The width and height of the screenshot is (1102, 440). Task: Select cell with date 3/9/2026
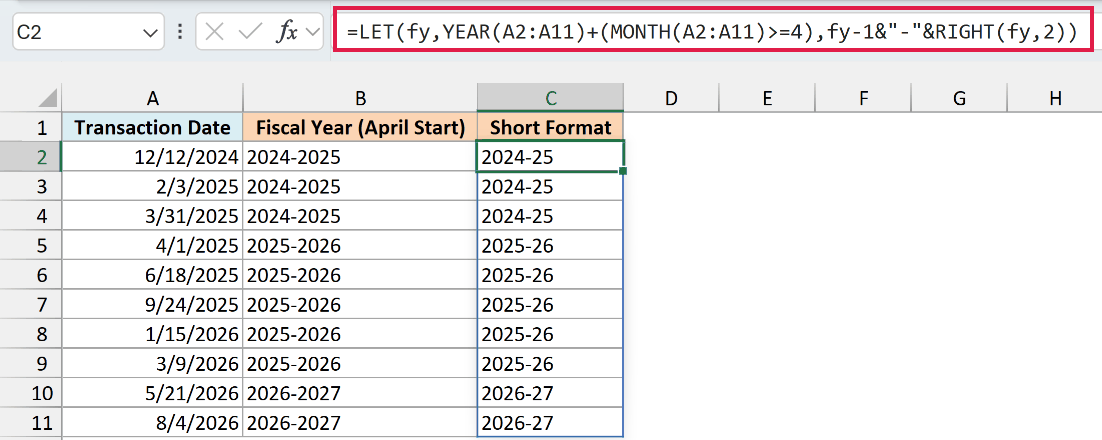click(x=152, y=363)
